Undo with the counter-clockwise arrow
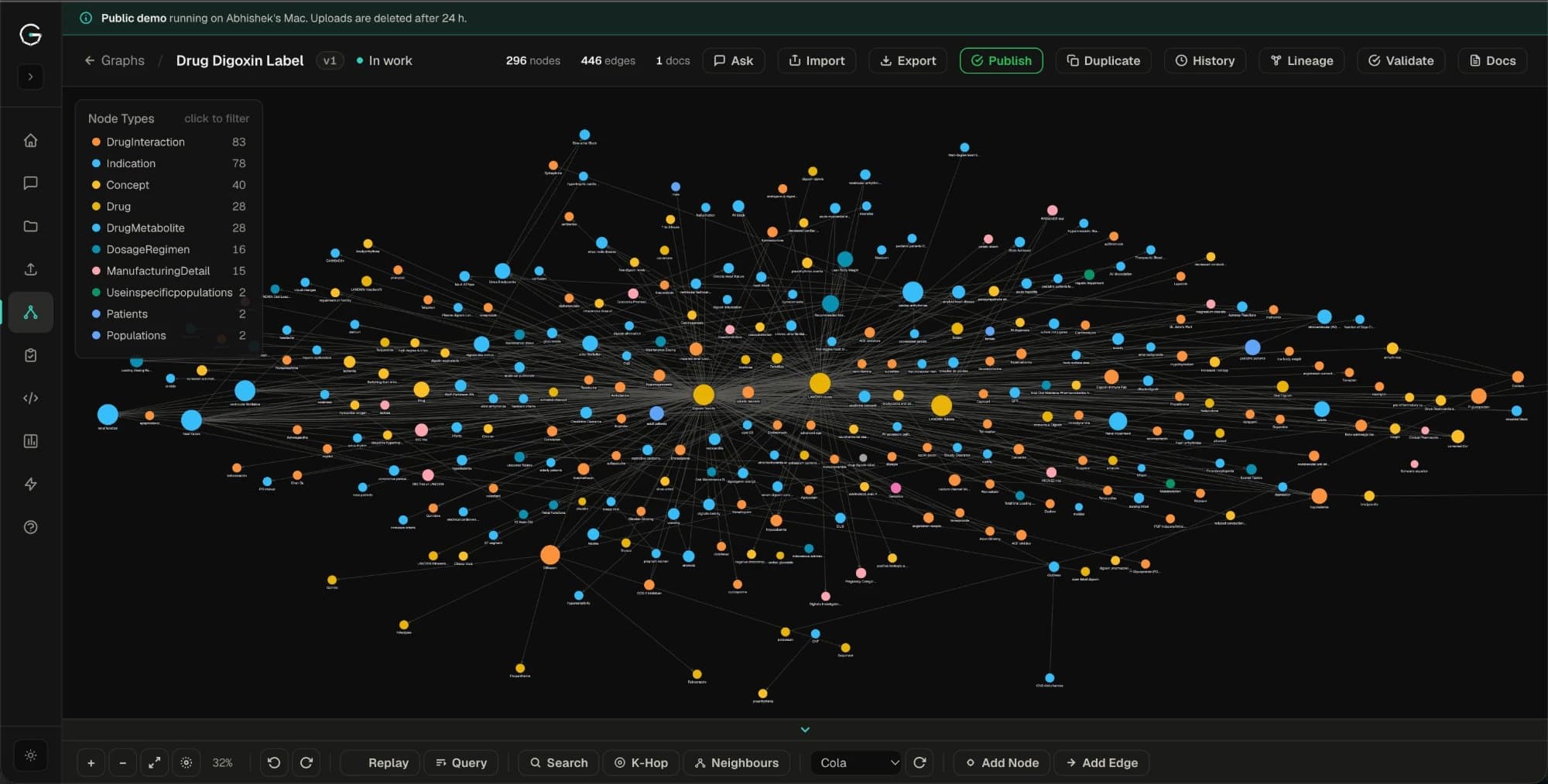 click(274, 762)
